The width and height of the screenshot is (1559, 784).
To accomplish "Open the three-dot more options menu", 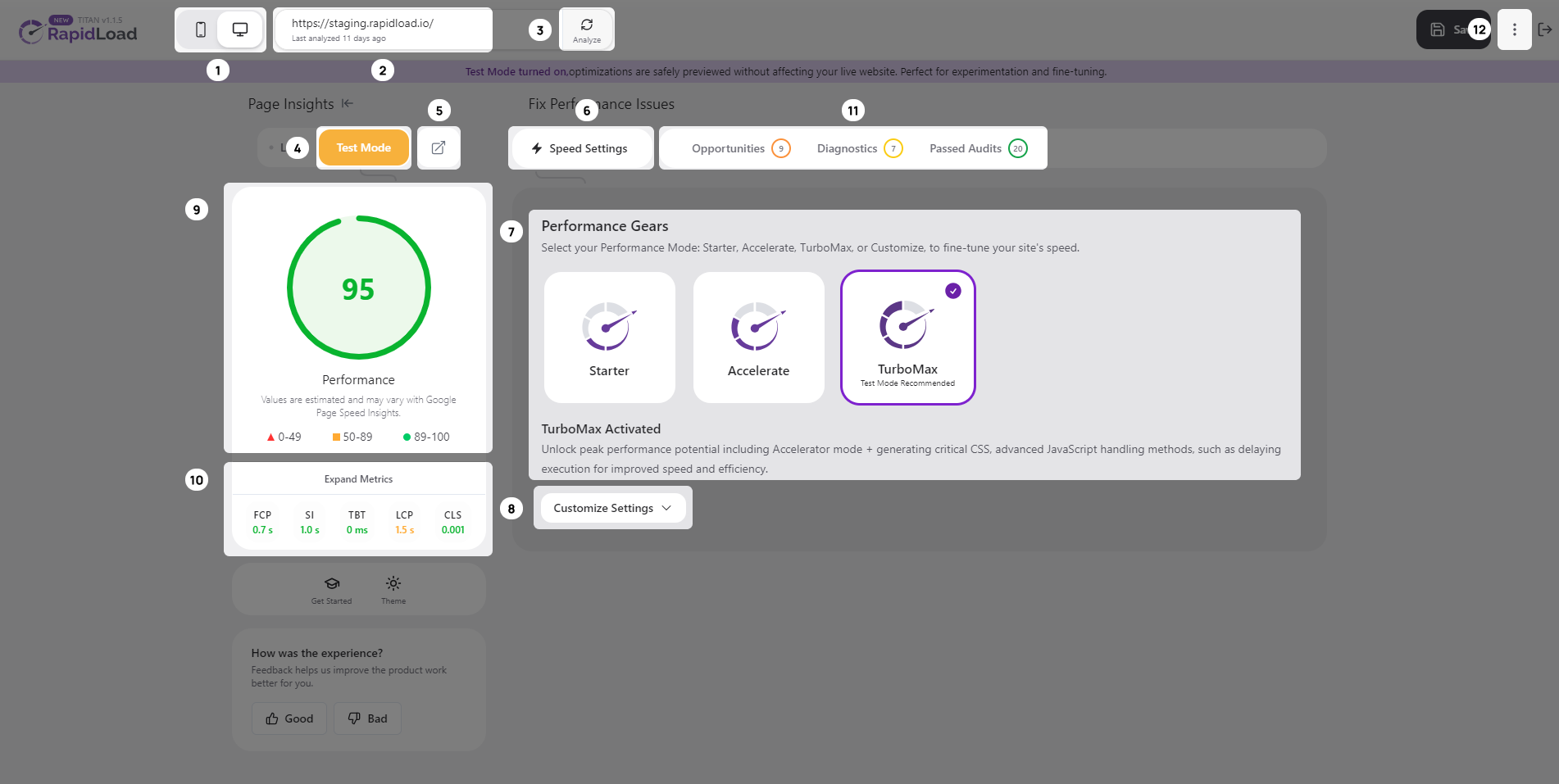I will (1514, 29).
